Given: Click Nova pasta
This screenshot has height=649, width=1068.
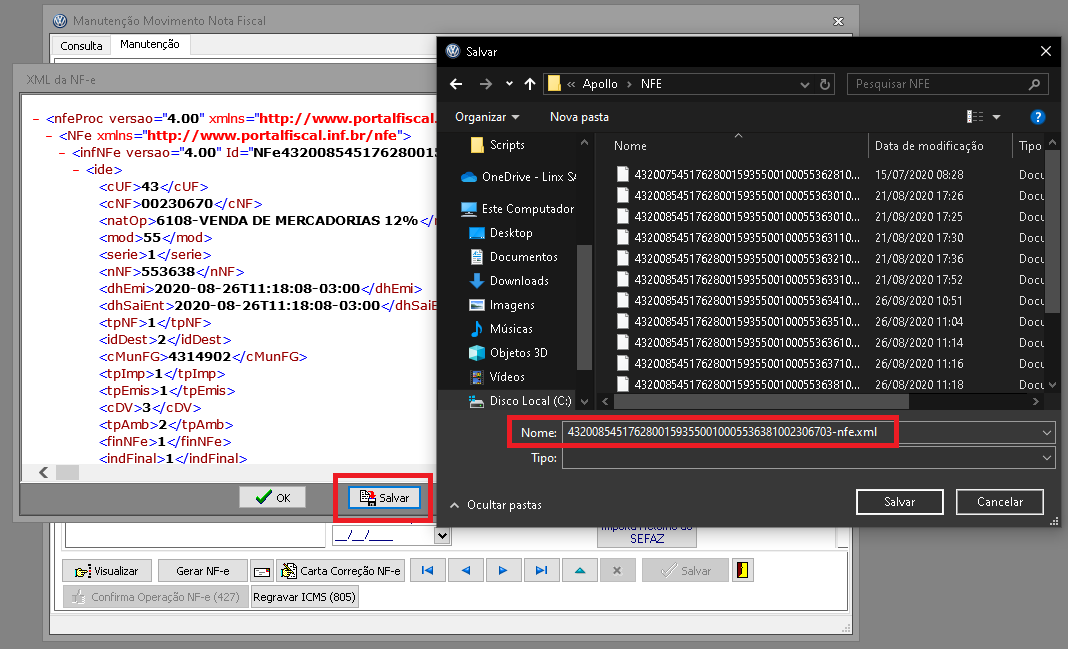Looking at the screenshot, I should pyautogui.click(x=579, y=117).
